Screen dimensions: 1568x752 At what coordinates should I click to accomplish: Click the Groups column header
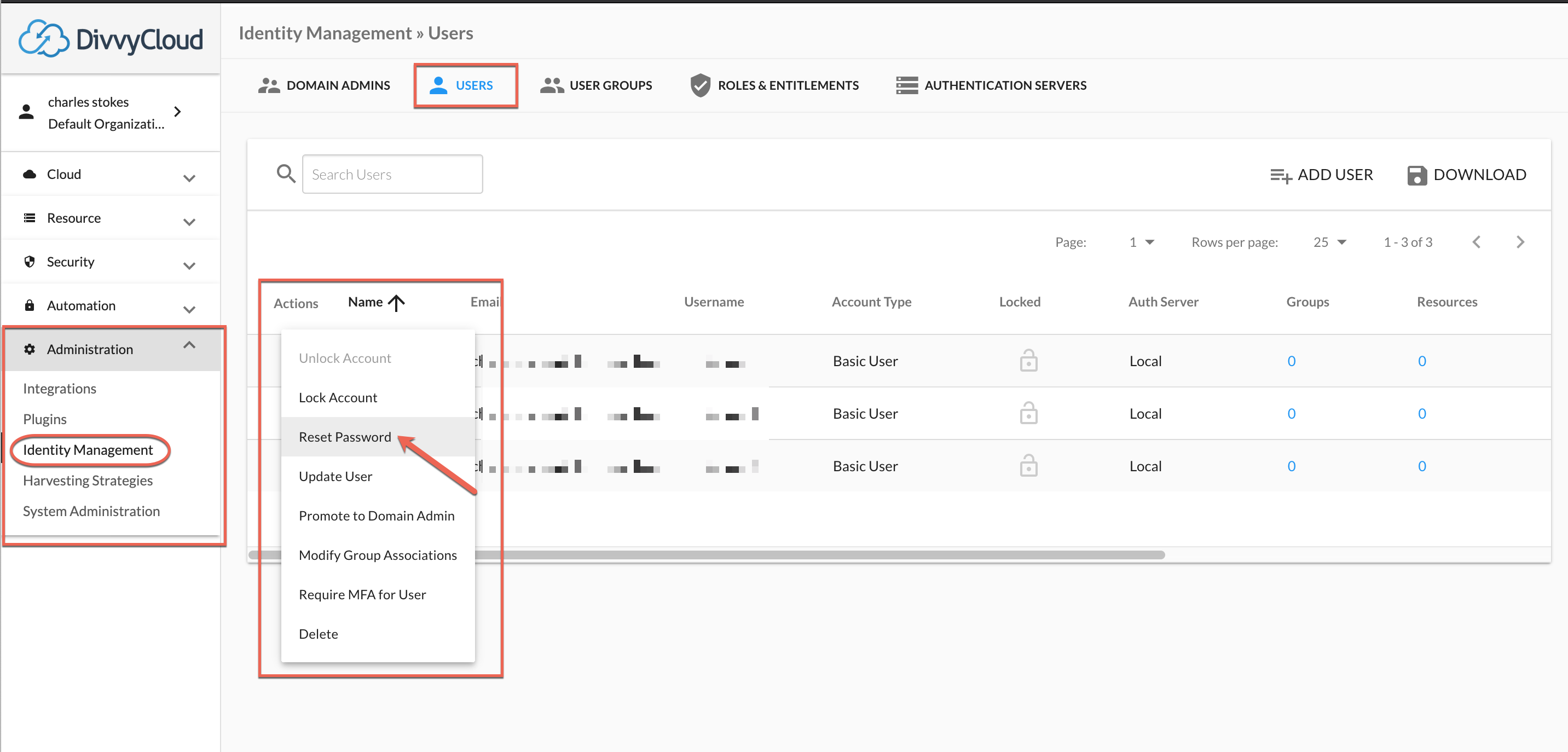(1307, 302)
